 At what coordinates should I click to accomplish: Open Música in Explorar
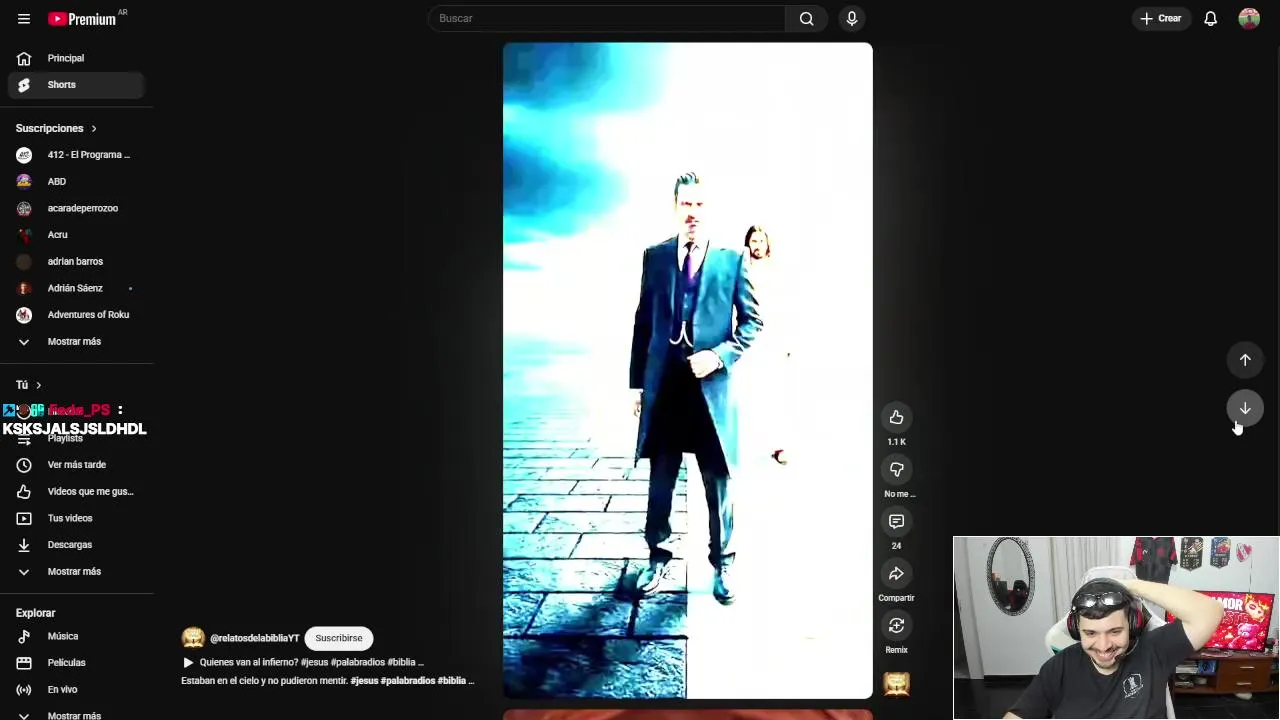76,636
